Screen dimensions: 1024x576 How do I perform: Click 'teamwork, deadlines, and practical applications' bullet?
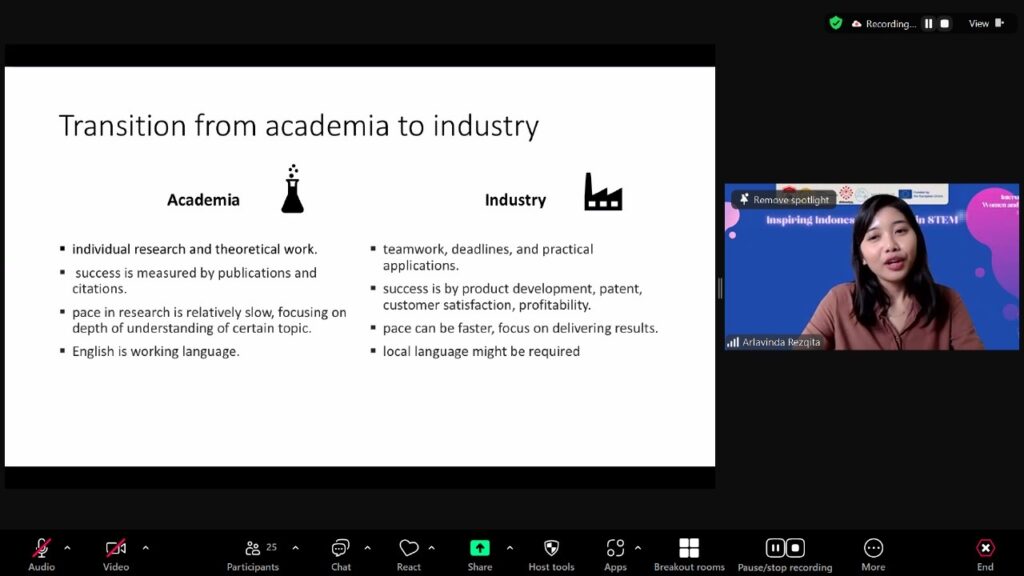(488, 257)
